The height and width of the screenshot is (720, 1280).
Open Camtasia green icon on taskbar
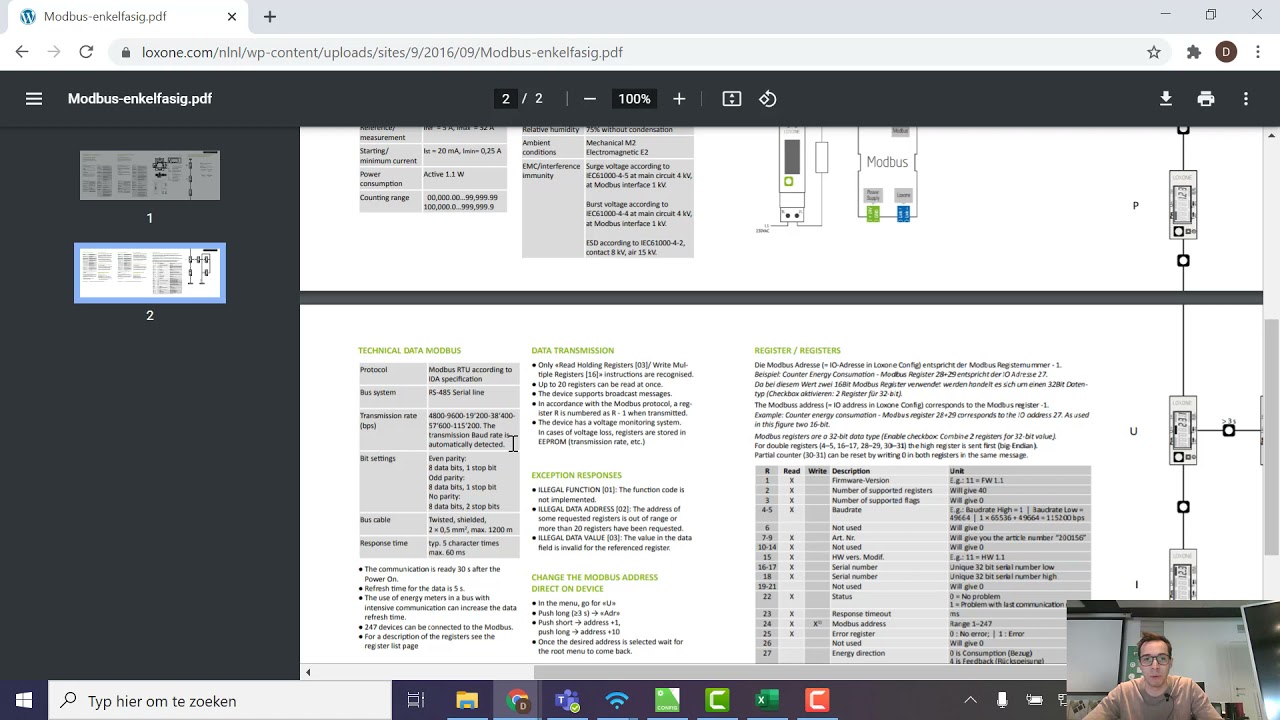[717, 700]
